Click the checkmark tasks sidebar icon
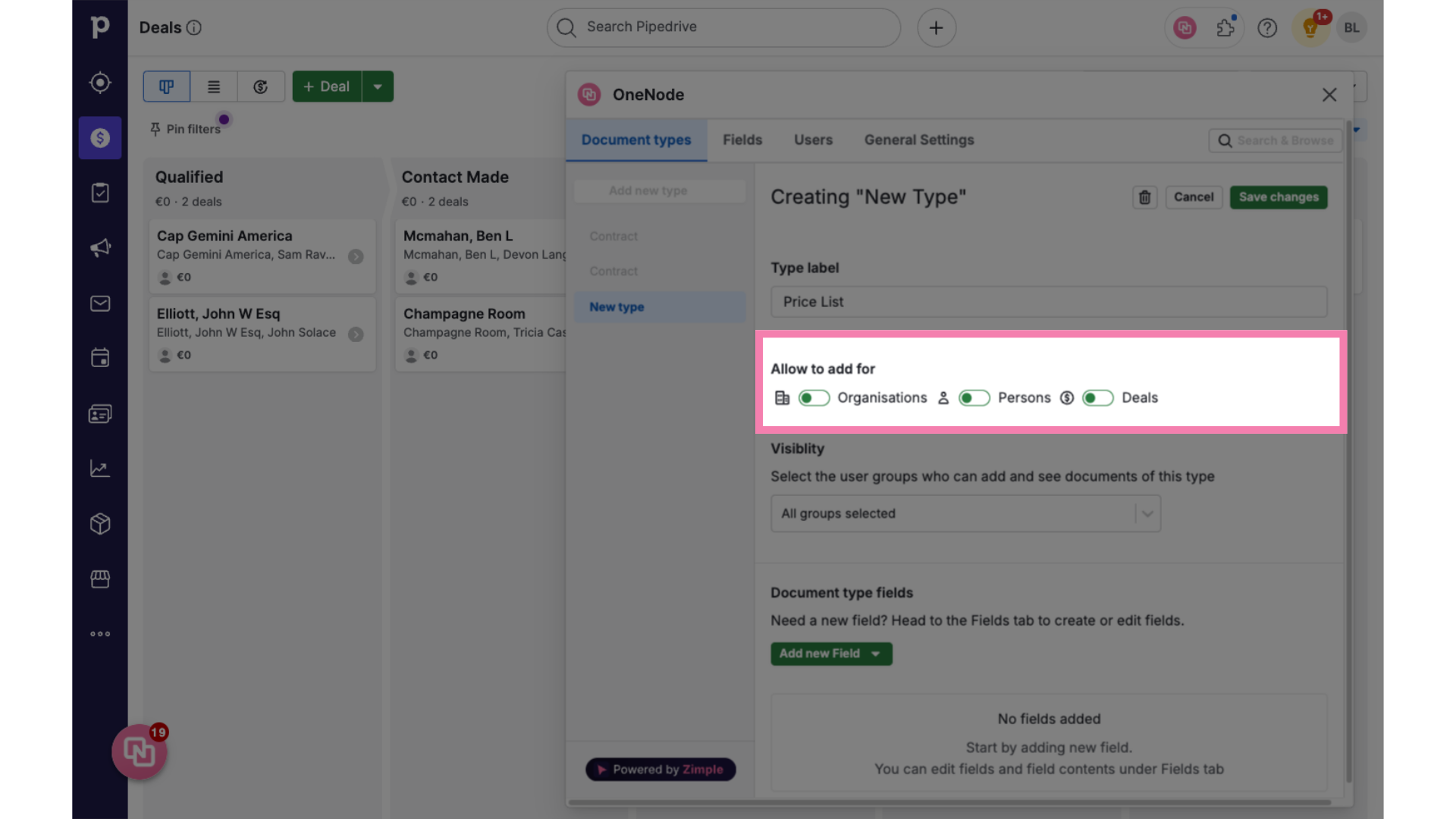 tap(99, 192)
